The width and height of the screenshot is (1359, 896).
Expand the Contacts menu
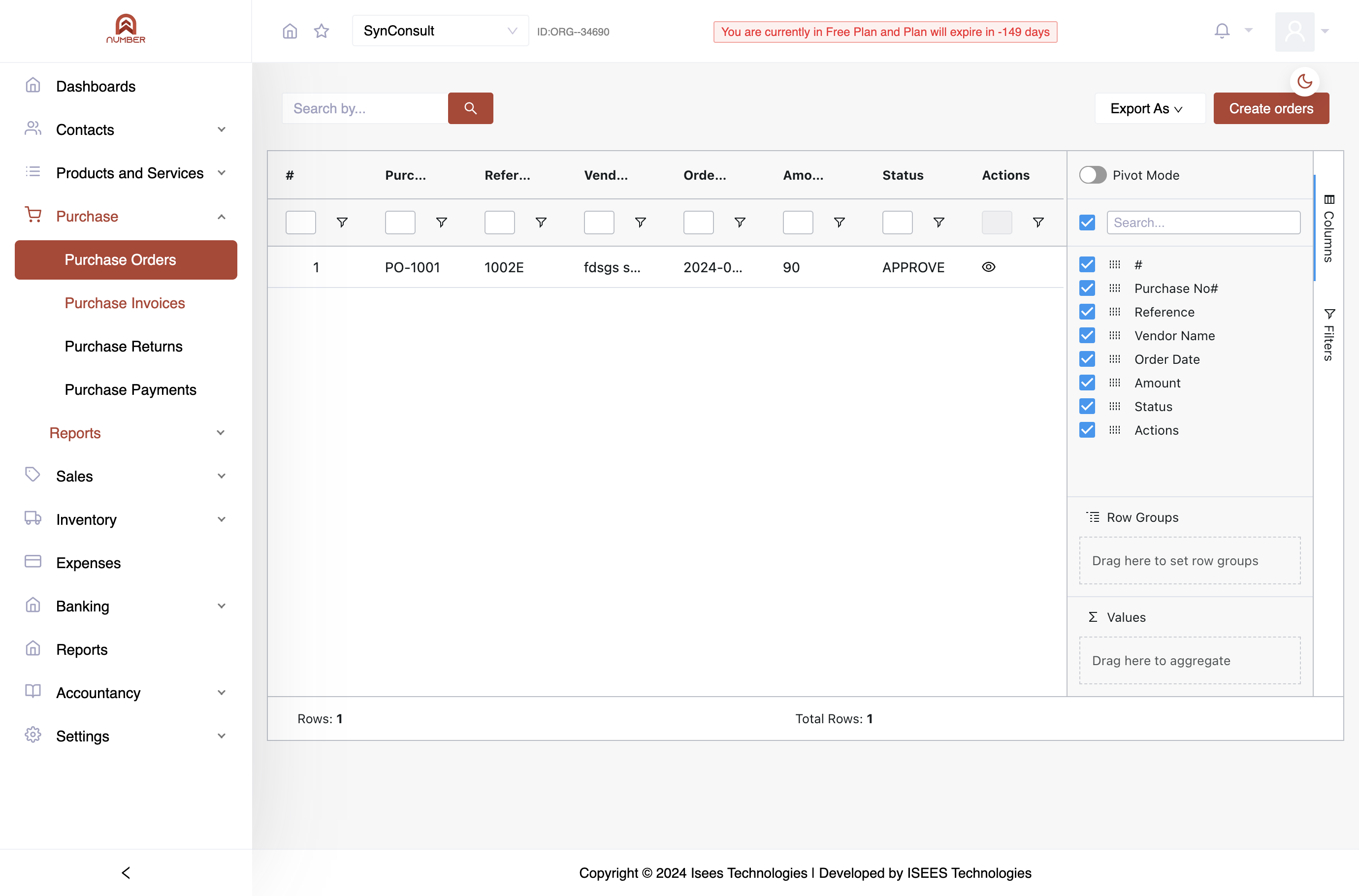pos(126,129)
